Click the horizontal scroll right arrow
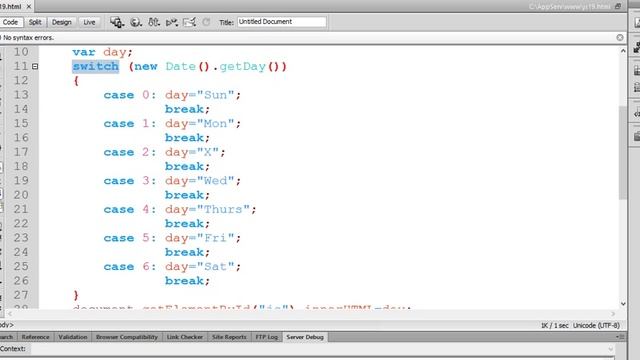640x360 pixels. (613, 313)
